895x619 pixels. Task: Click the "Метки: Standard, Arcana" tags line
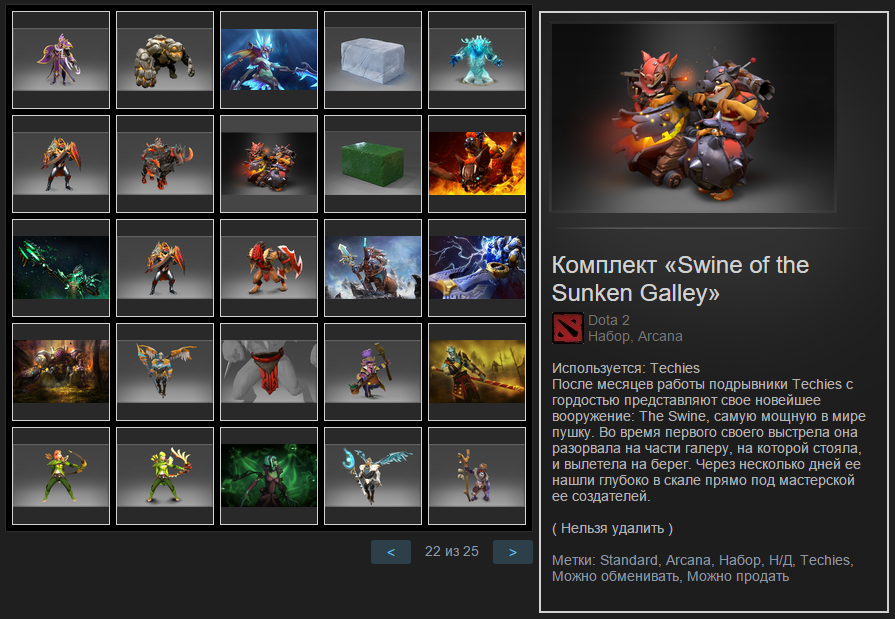[x=703, y=568]
